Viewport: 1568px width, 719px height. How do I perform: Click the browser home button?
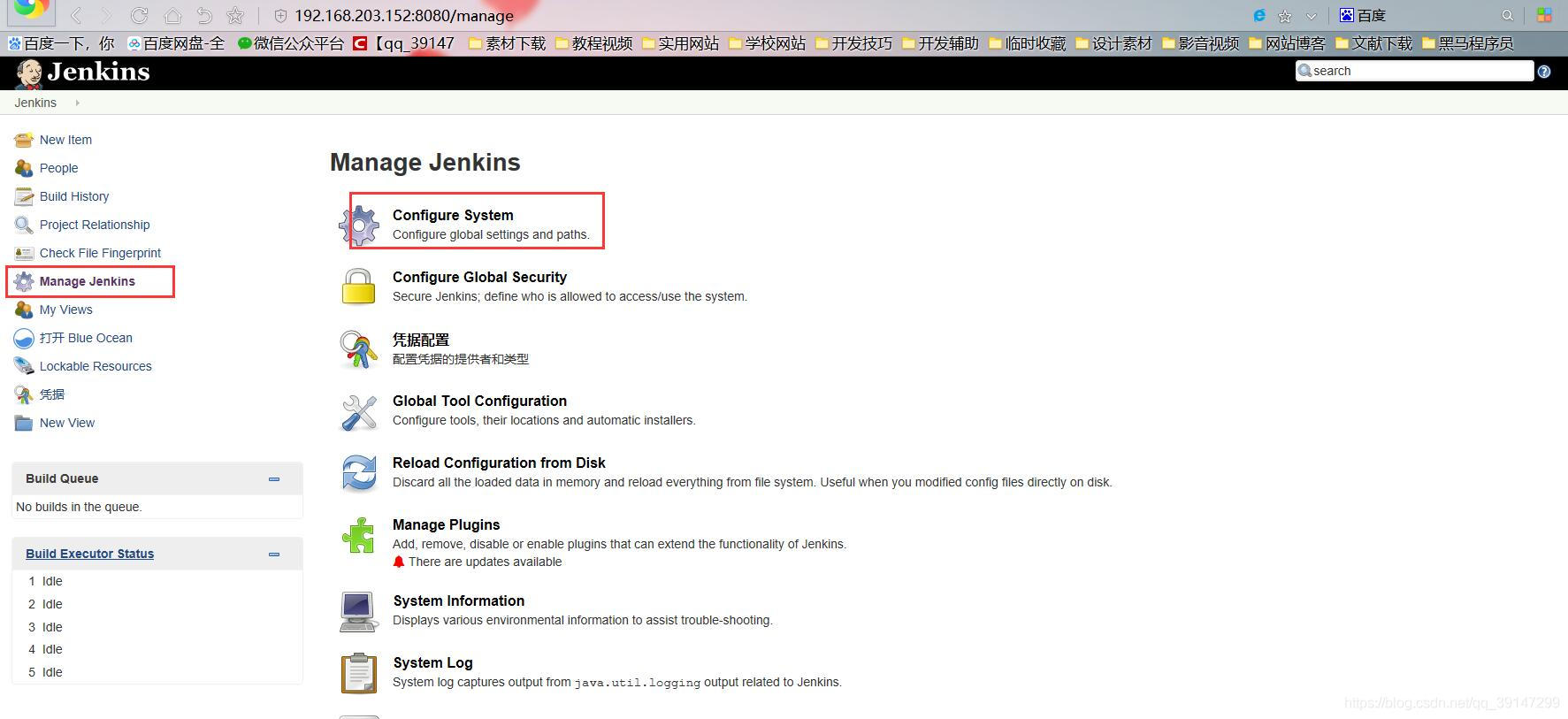pyautogui.click(x=172, y=15)
